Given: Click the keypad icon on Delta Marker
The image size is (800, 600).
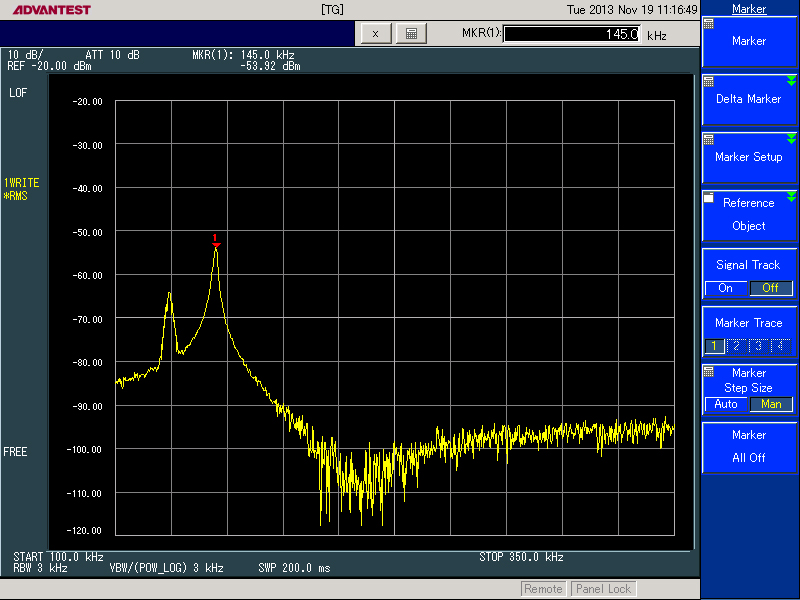Looking at the screenshot, I should 709,81.
